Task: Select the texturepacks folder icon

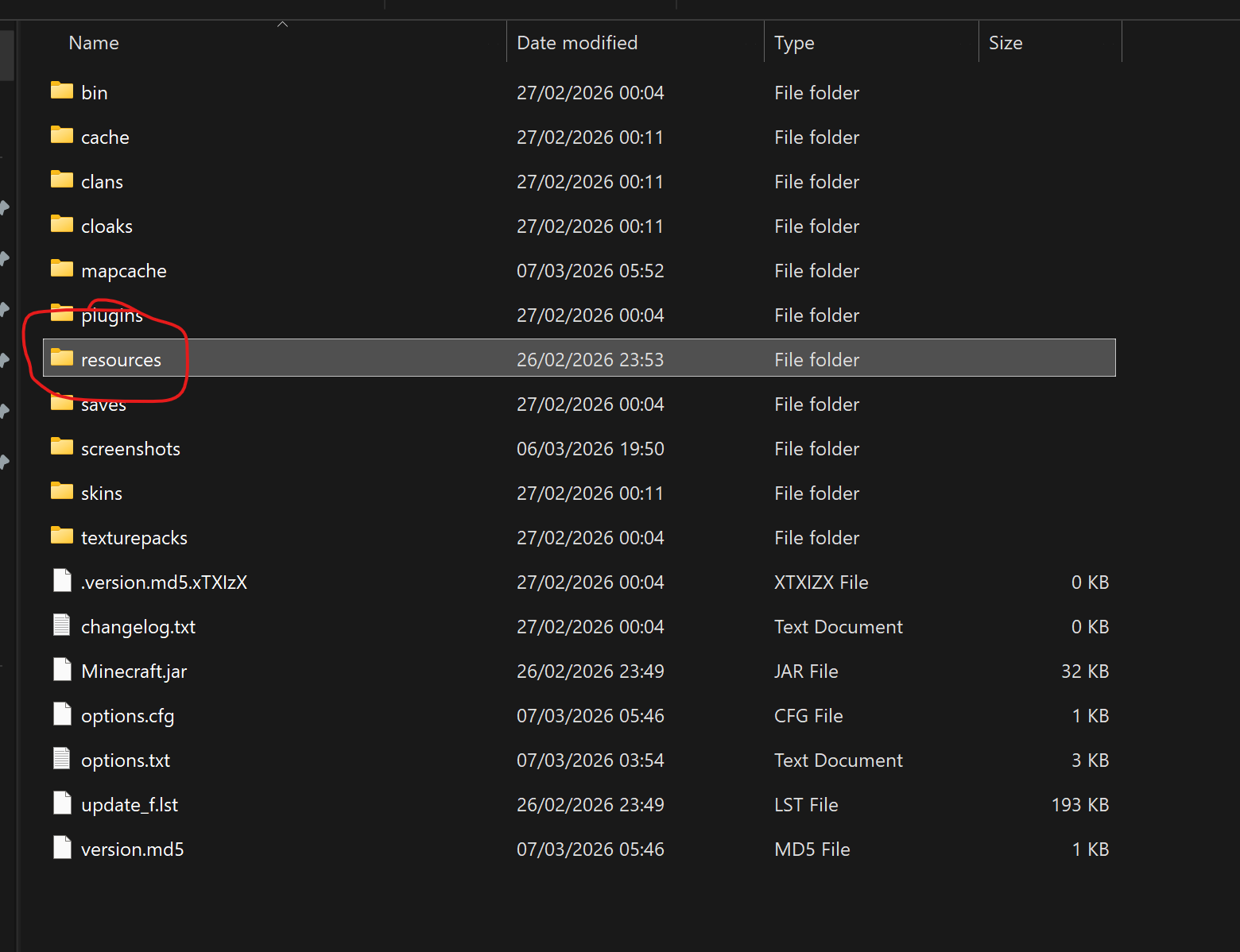Action: (62, 536)
